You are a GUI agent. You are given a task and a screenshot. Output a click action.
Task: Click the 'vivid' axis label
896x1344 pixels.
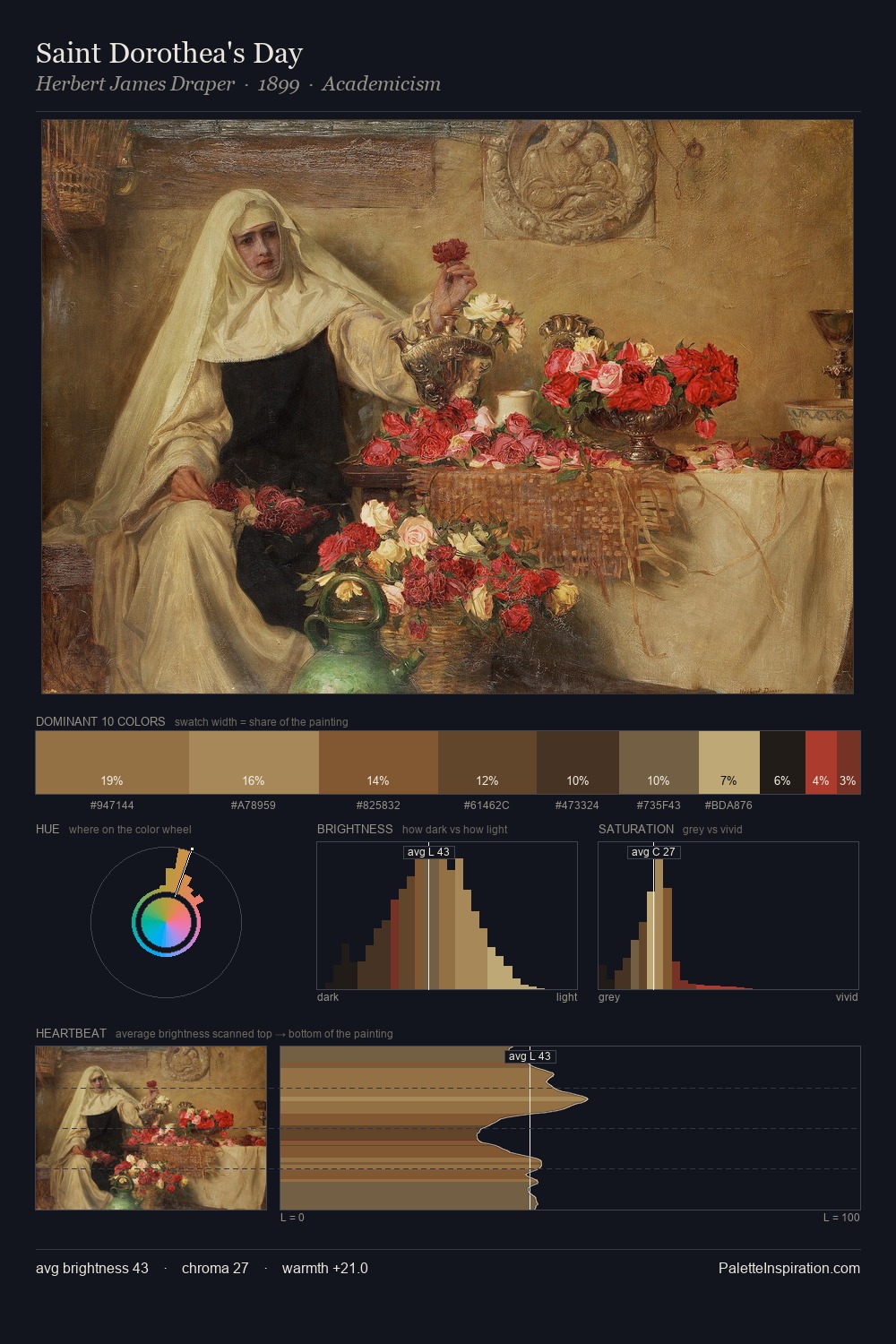[x=847, y=997]
